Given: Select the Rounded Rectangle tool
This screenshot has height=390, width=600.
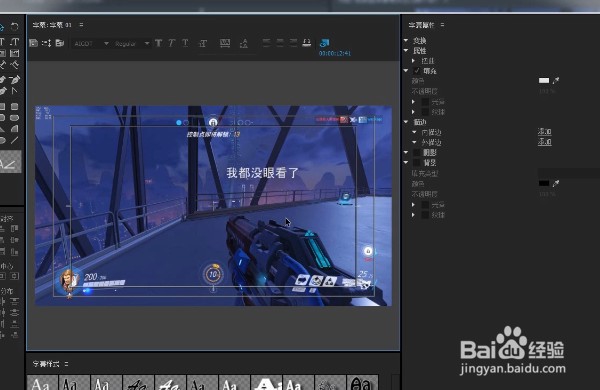Looking at the screenshot, I should (14, 117).
